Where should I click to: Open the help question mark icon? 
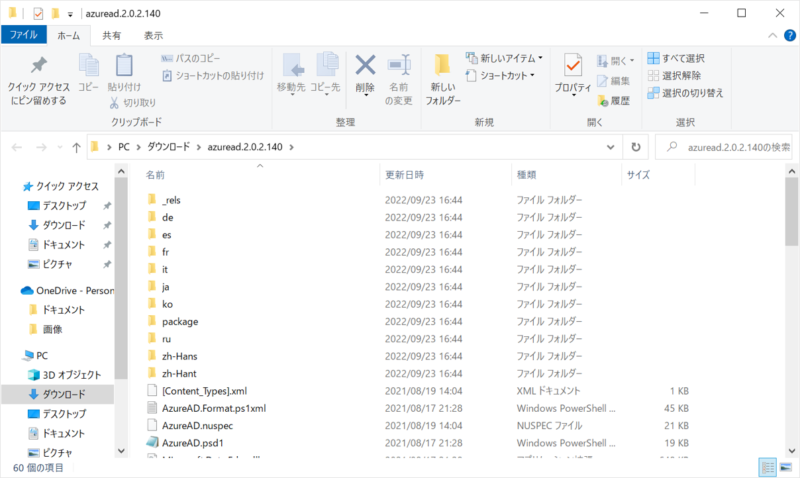[x=788, y=35]
